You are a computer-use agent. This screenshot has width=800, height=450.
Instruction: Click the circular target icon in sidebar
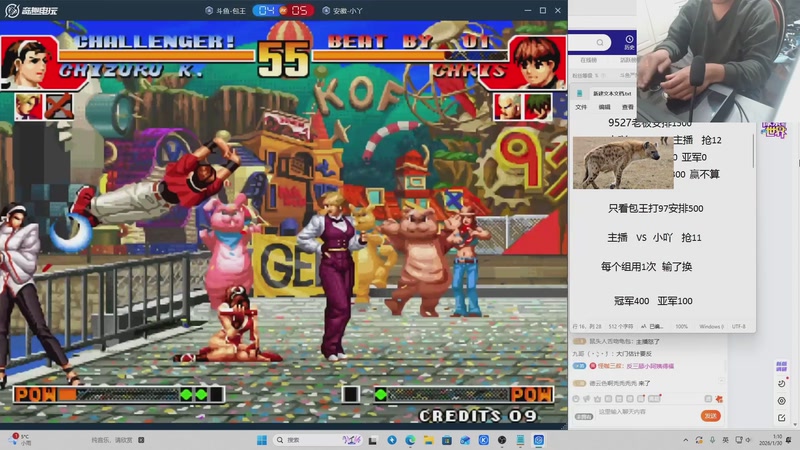[x=782, y=401]
